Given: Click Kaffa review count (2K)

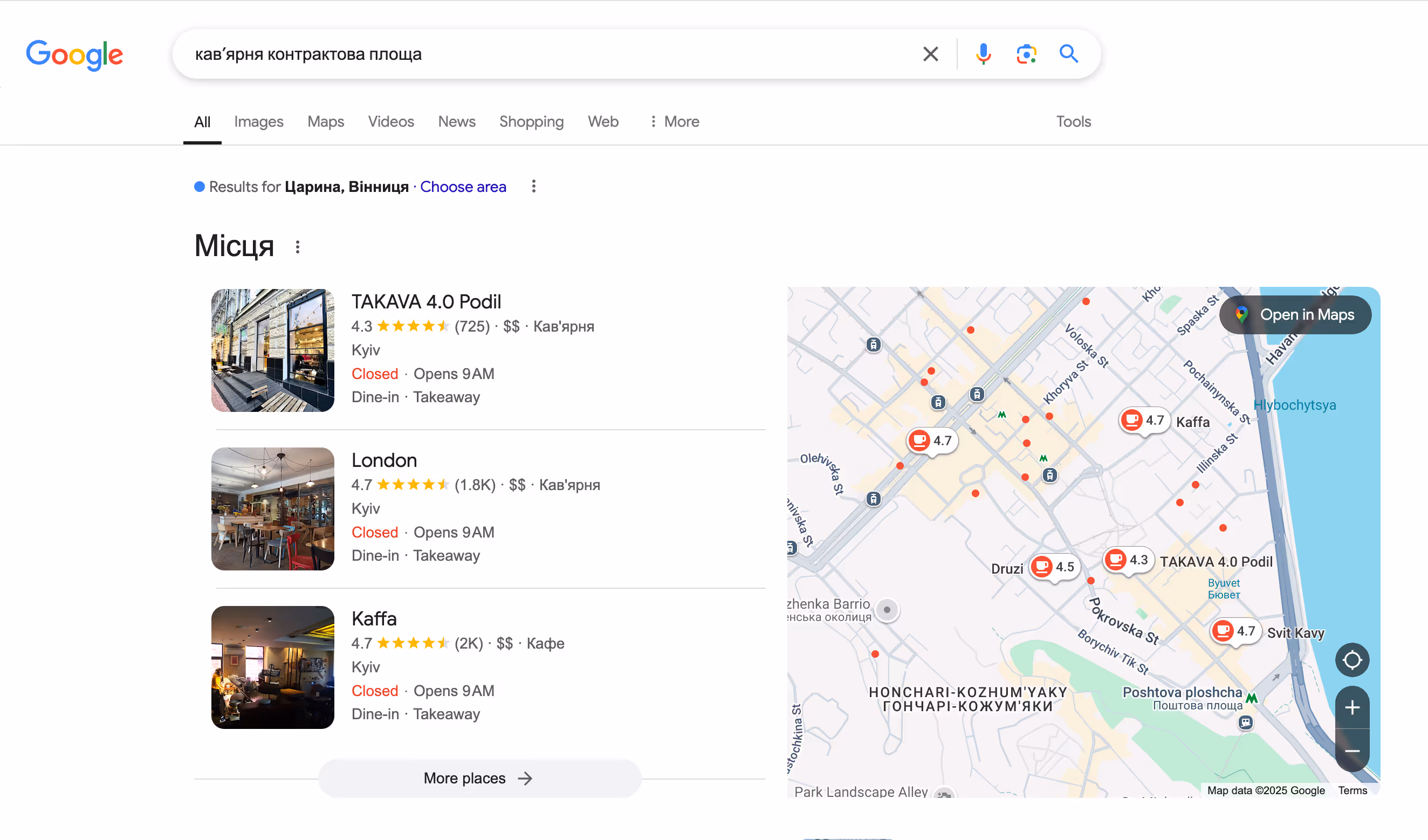Looking at the screenshot, I should pyautogui.click(x=469, y=643).
